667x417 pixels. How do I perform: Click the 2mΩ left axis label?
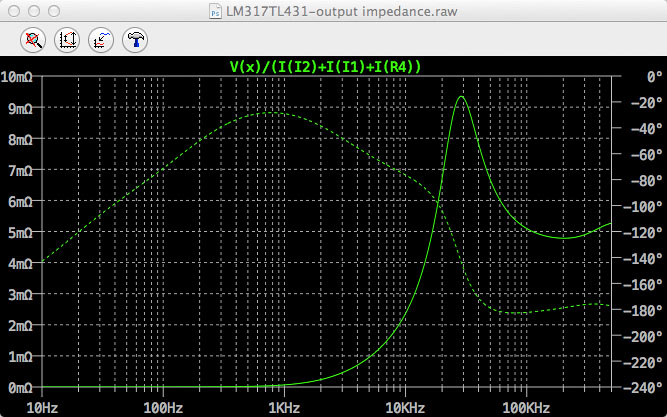pos(20,326)
